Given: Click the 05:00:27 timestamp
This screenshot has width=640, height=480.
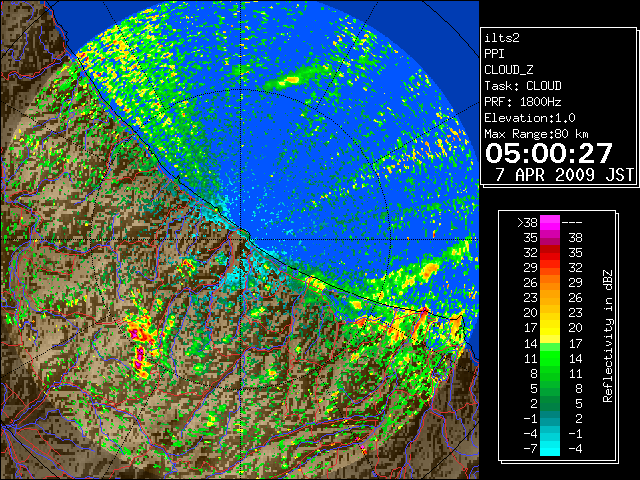Looking at the screenshot, I should (549, 153).
